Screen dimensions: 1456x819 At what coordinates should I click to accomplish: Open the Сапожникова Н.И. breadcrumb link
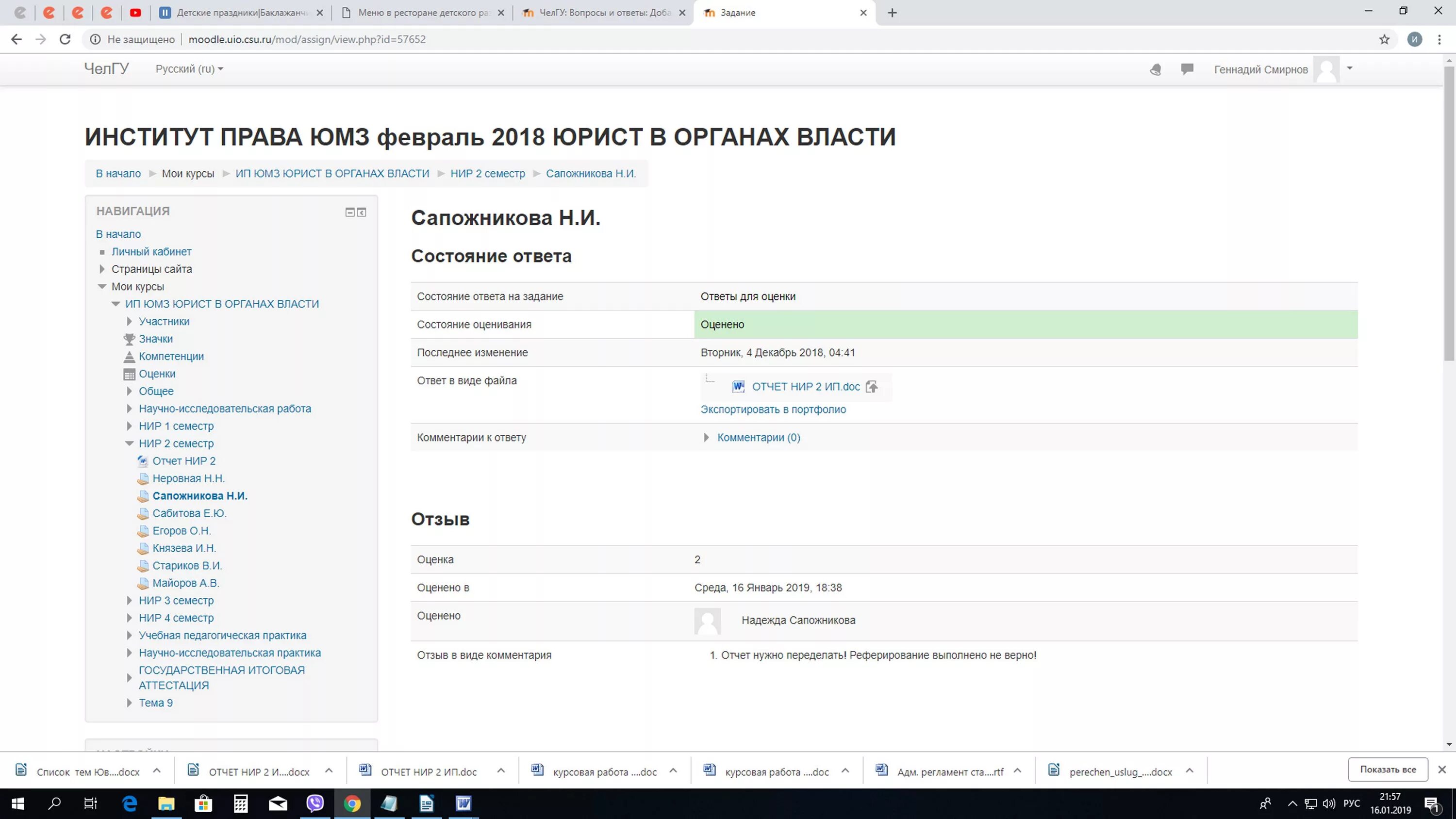pyautogui.click(x=591, y=173)
